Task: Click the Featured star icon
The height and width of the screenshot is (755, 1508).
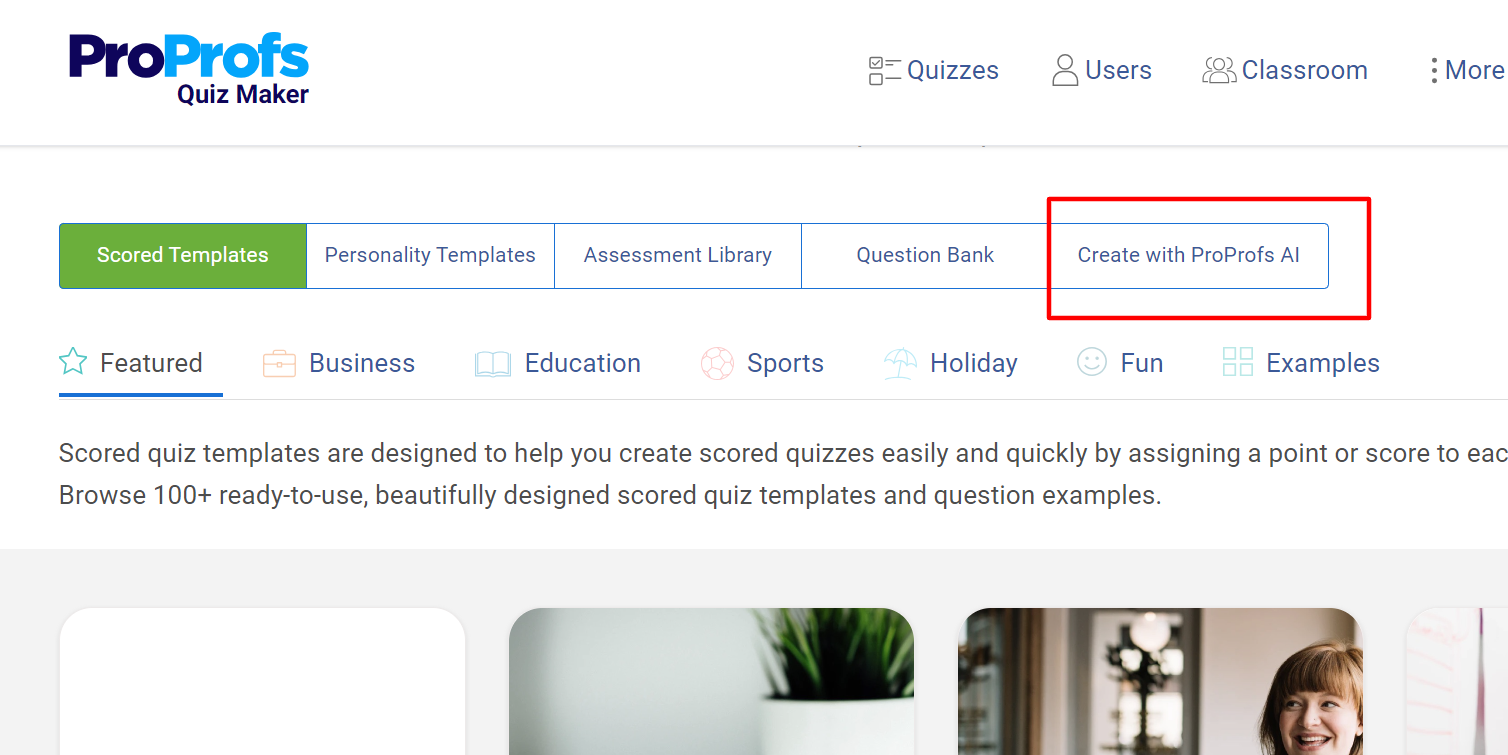Action: coord(73,362)
